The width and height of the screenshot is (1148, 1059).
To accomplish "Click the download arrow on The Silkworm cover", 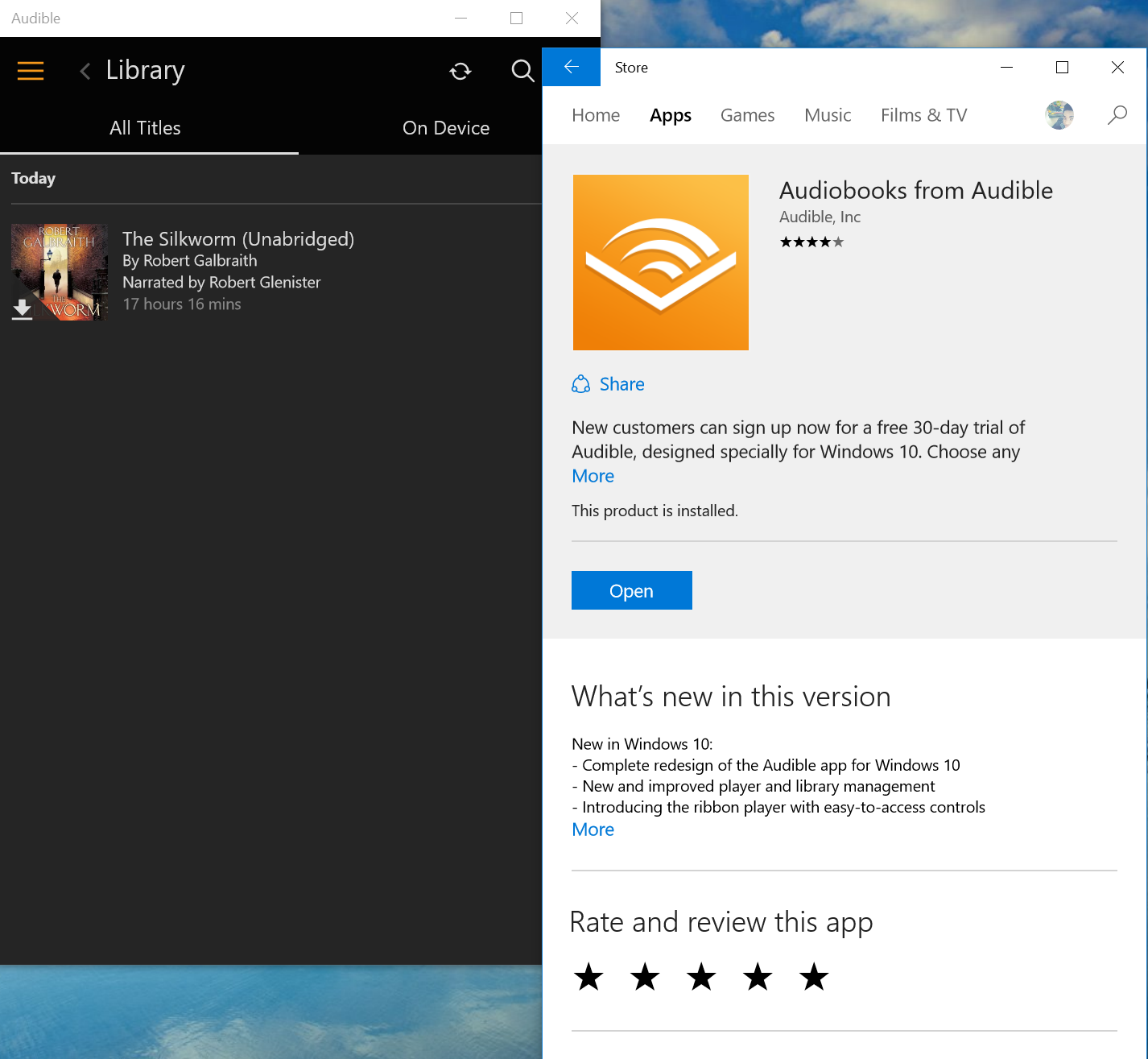I will [22, 308].
